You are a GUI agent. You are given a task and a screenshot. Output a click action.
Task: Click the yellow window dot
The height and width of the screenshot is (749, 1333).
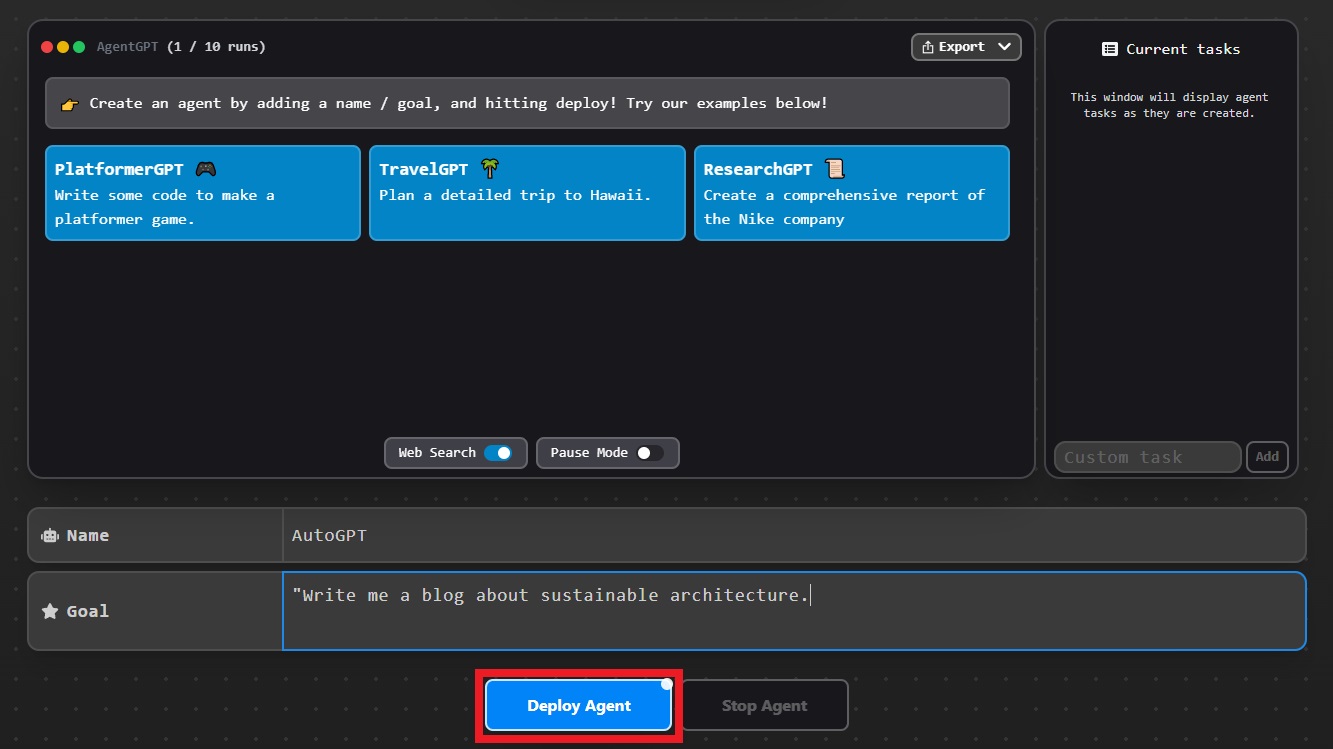pos(63,47)
